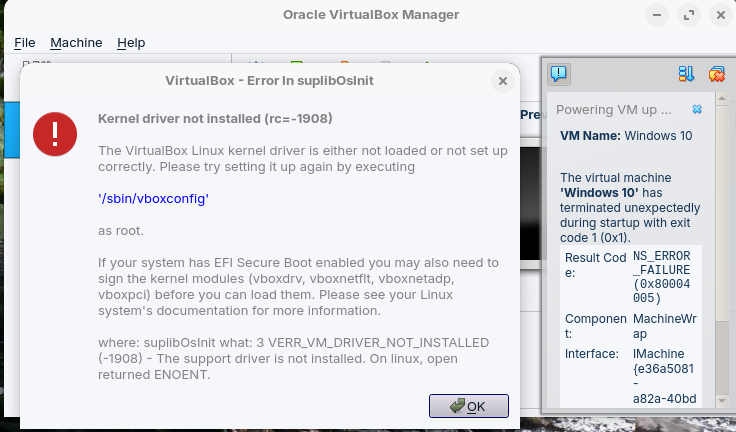Open the File menu
This screenshot has height=432, width=736.
coord(24,43)
